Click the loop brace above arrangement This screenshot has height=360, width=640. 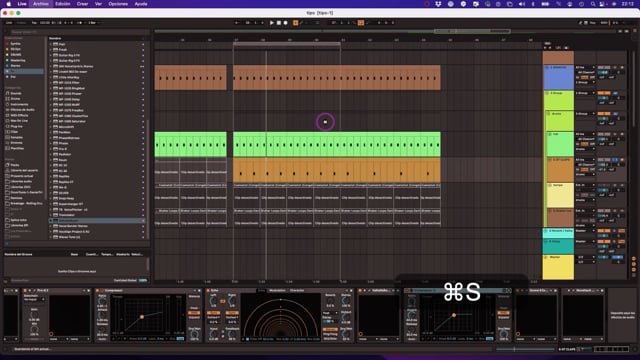pos(287,44)
